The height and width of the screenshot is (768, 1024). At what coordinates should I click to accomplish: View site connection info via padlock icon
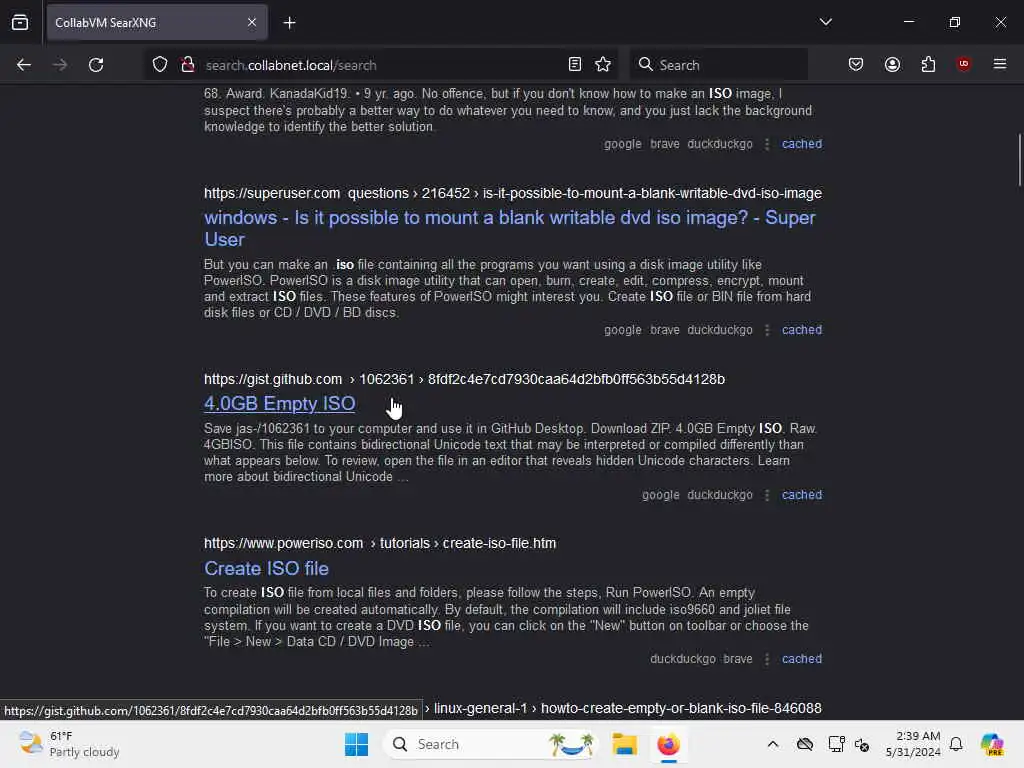[188, 65]
